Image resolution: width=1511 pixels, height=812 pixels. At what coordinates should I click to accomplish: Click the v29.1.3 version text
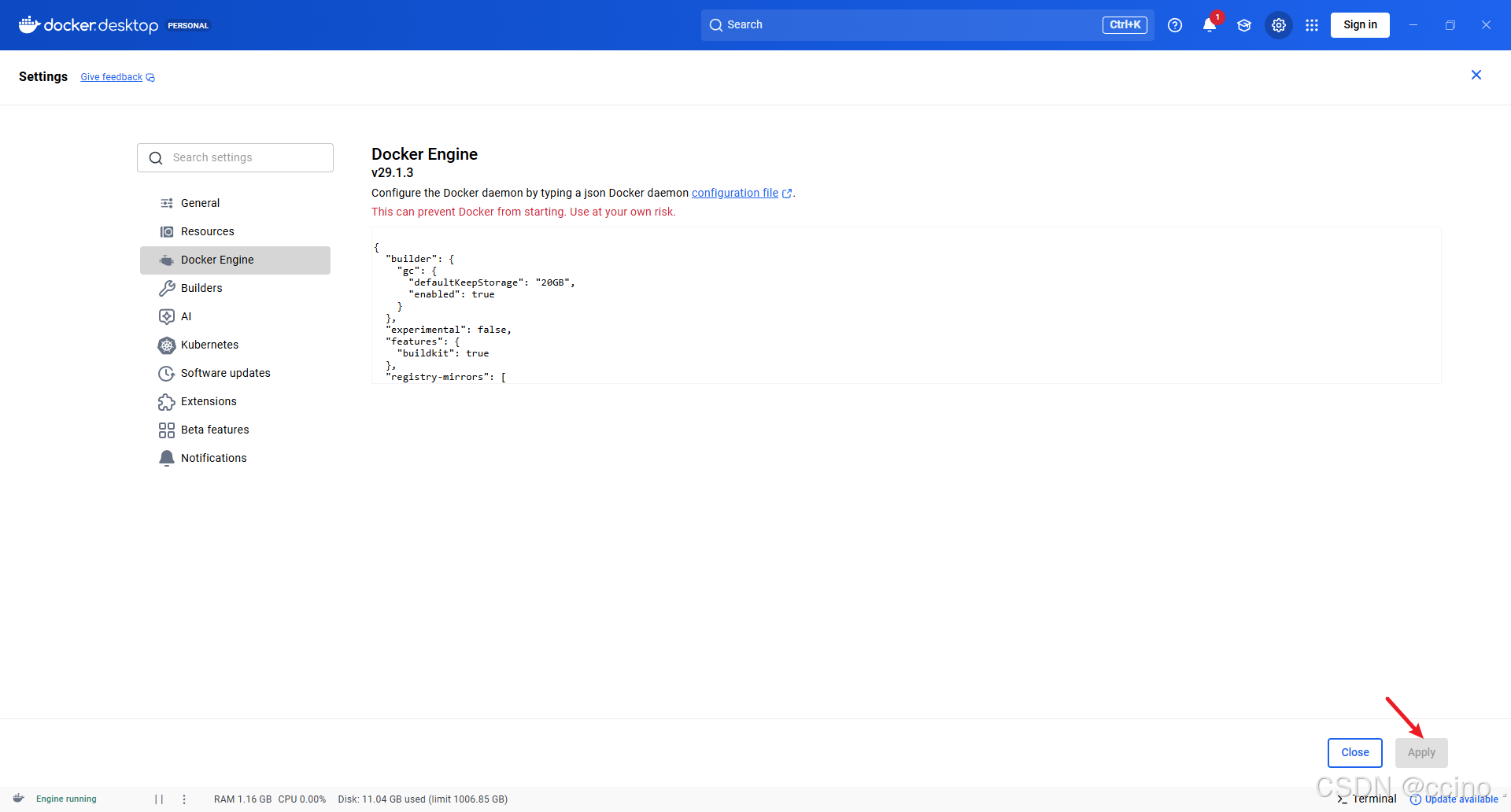(392, 173)
